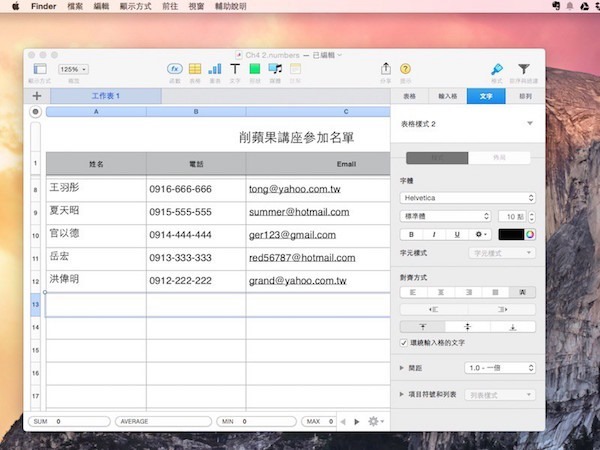Align text to top of cell

coord(423,327)
